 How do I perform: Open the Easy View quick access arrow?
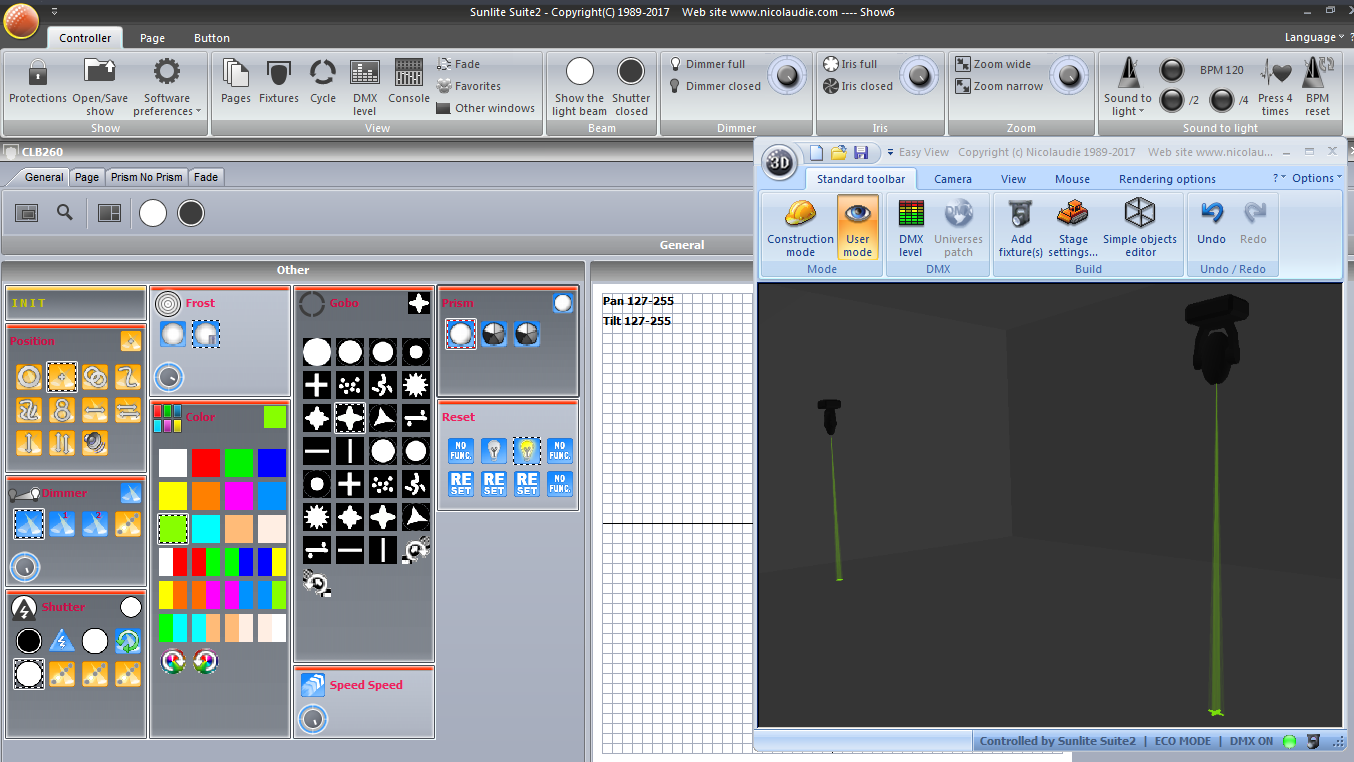coord(890,152)
